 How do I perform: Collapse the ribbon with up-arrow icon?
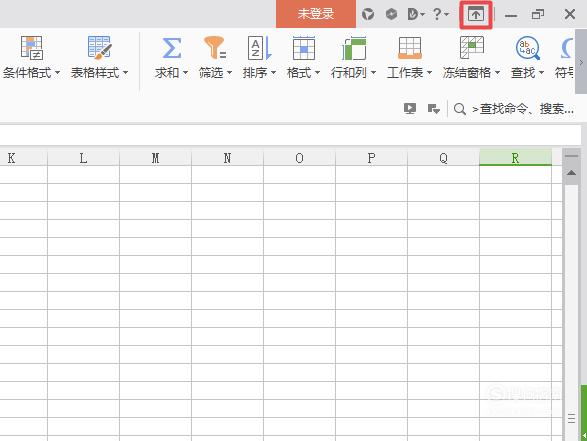pos(476,15)
